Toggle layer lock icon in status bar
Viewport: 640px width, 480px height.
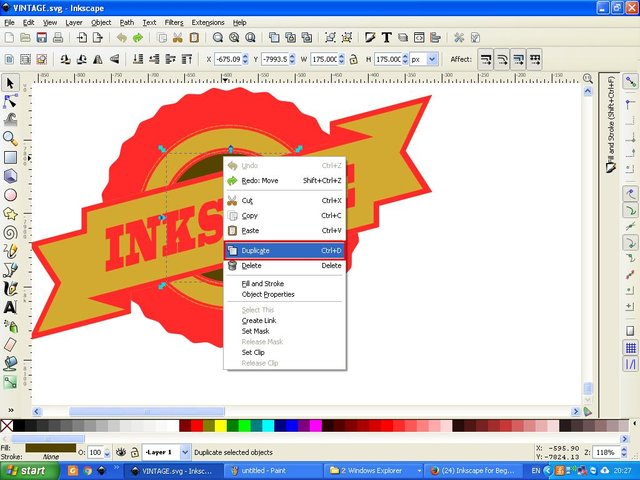134,452
